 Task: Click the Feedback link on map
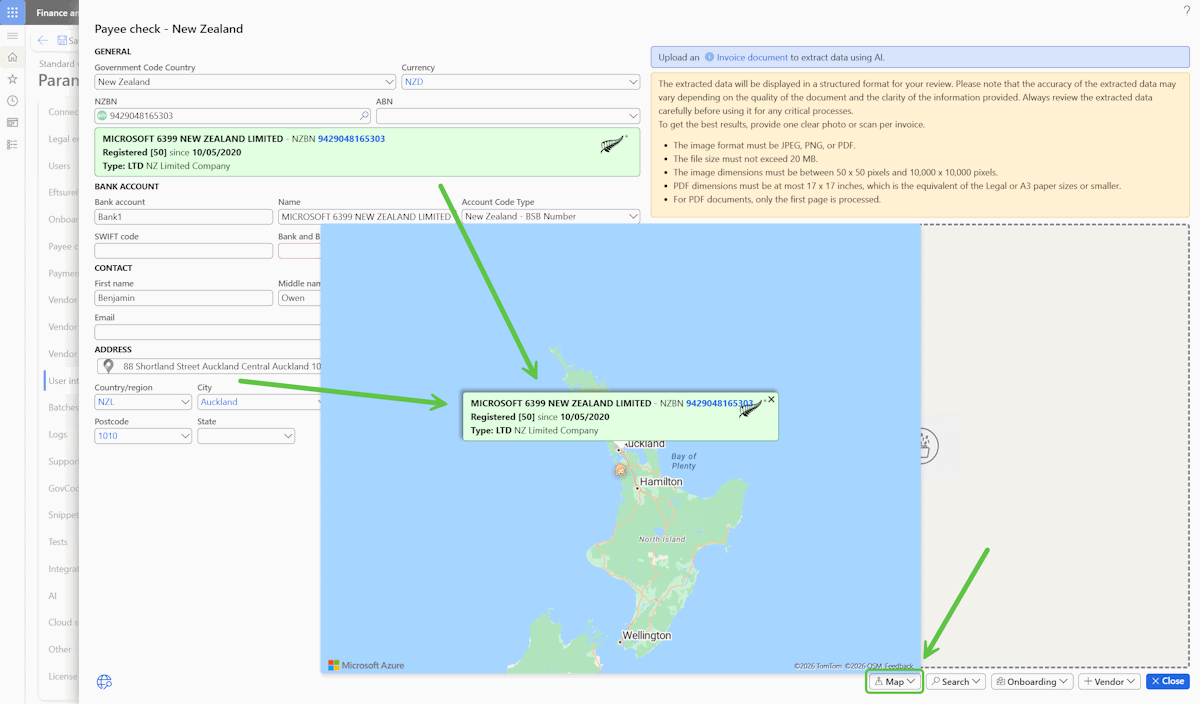coord(898,666)
